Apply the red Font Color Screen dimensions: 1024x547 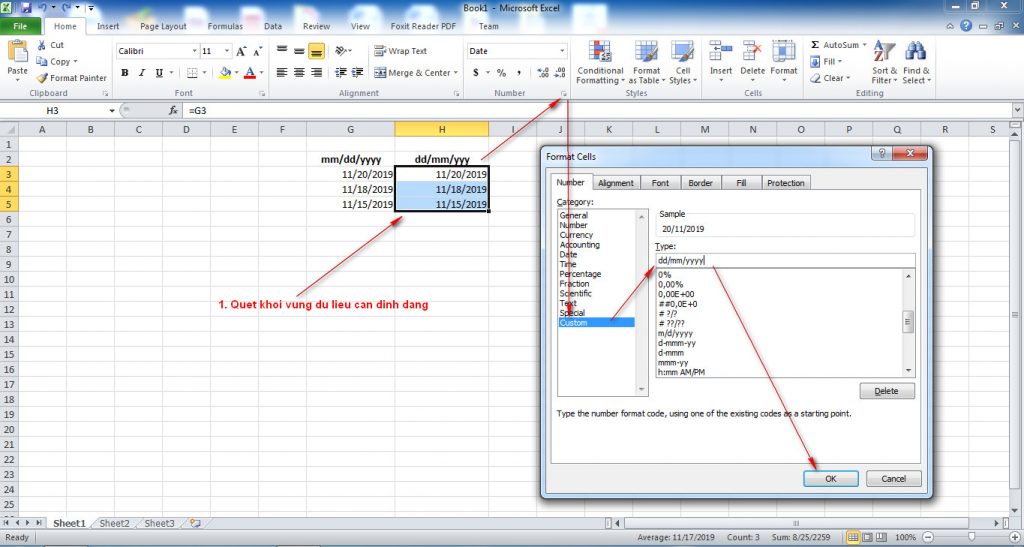[249, 72]
